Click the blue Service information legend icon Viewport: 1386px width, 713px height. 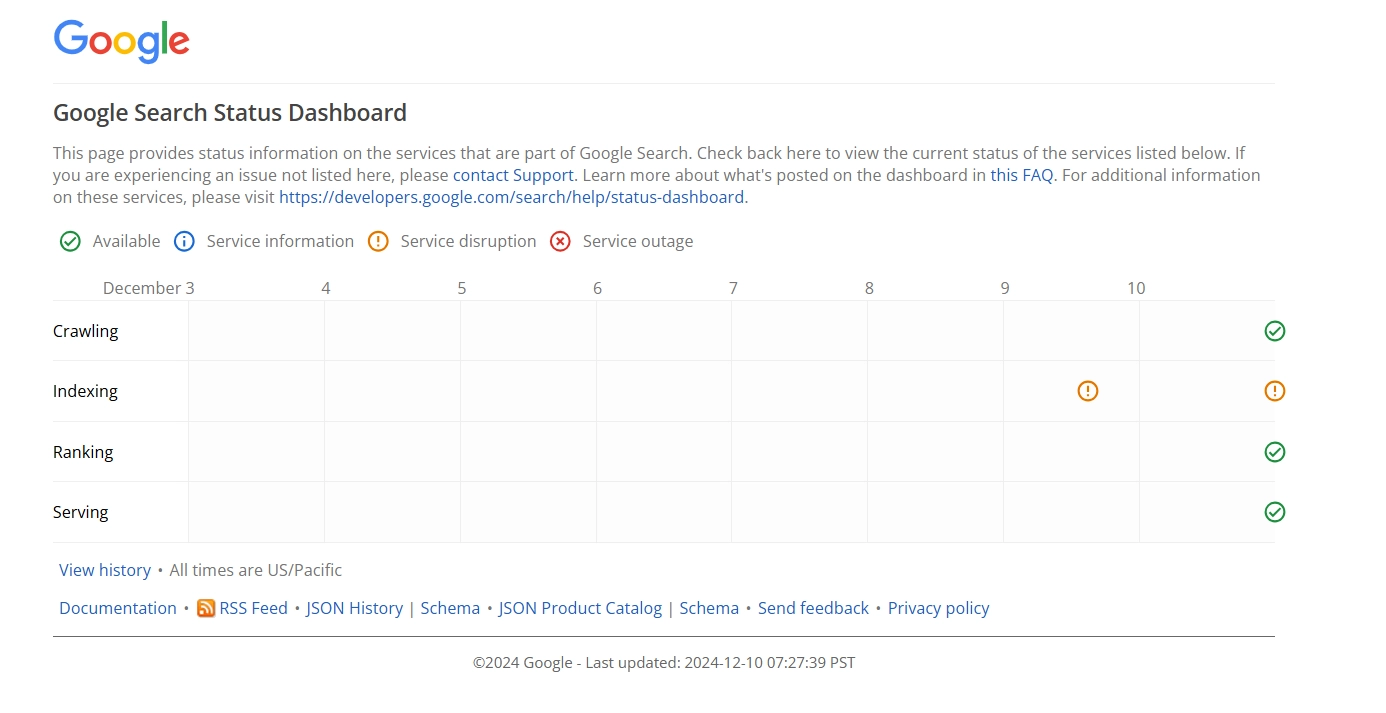click(184, 241)
